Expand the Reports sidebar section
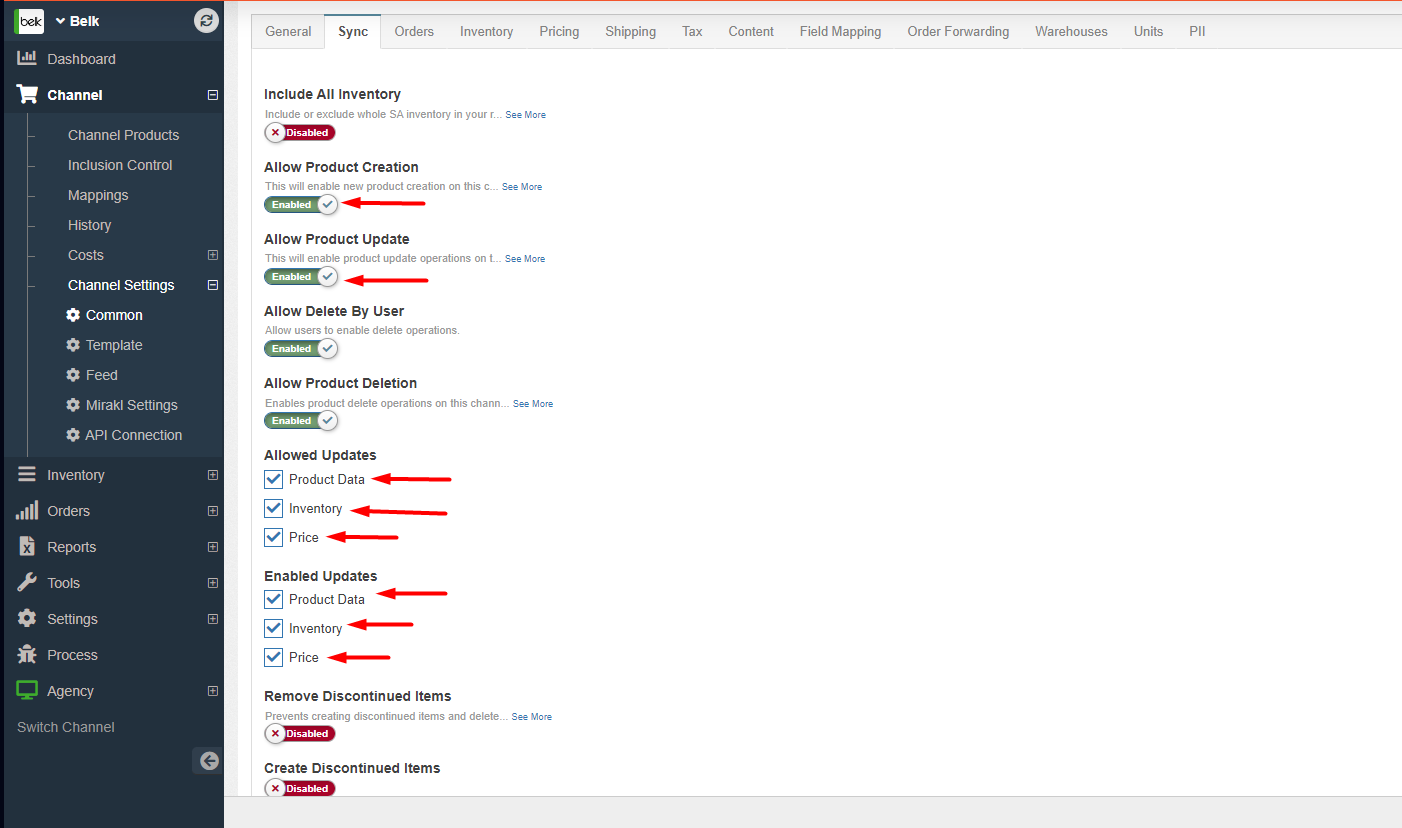The width and height of the screenshot is (1402, 828). pyautogui.click(x=212, y=547)
